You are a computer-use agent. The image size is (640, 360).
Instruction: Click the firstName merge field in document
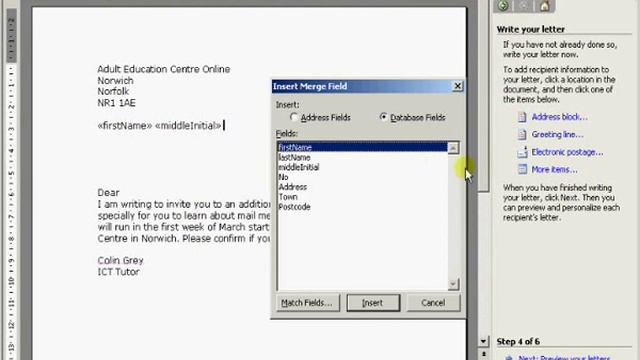(x=124, y=126)
